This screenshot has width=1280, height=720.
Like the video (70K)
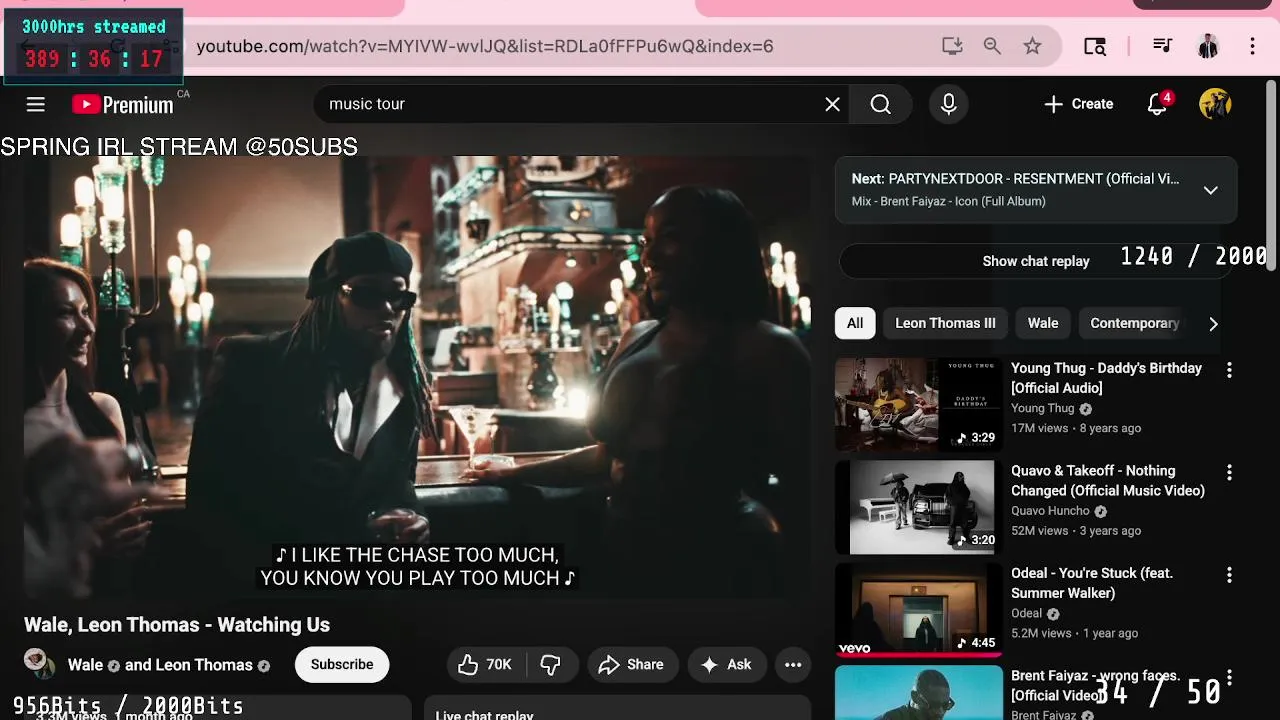tap(486, 665)
